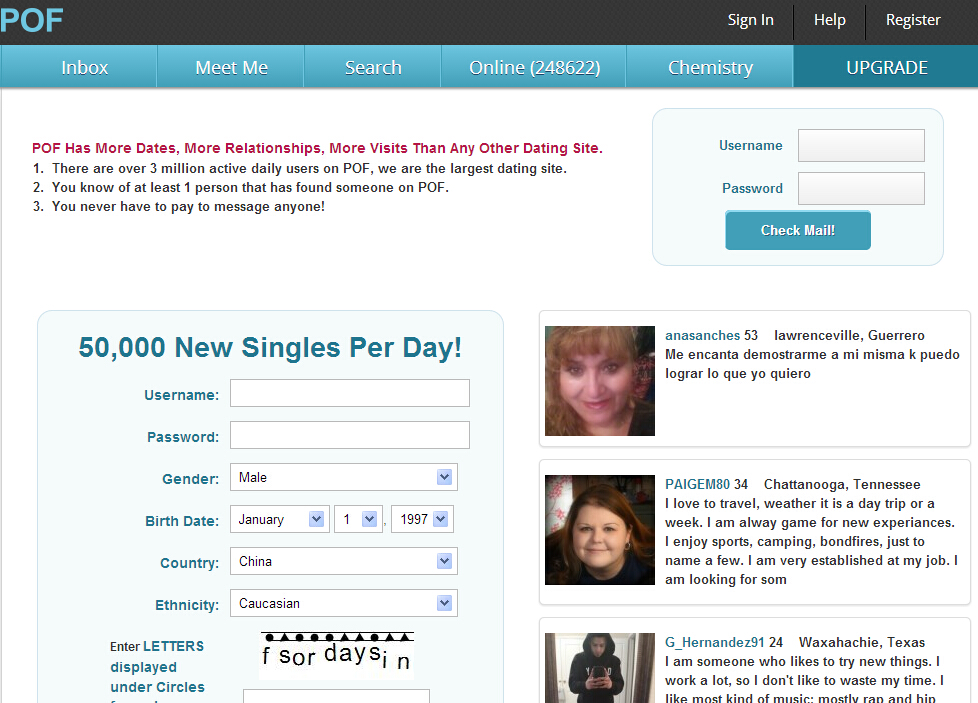Click the PAIGEM80 username link
978x703 pixels.
697,485
